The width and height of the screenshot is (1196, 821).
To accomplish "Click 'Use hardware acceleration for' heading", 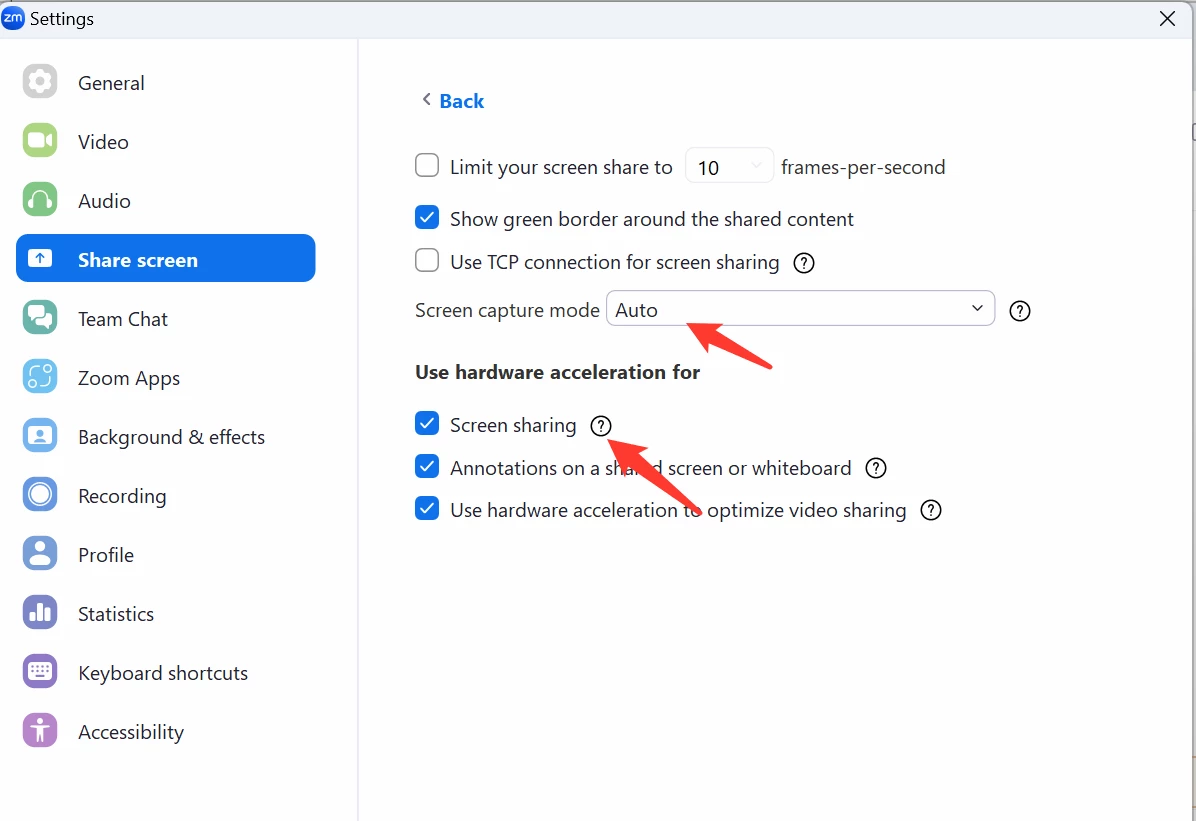I will point(558,372).
